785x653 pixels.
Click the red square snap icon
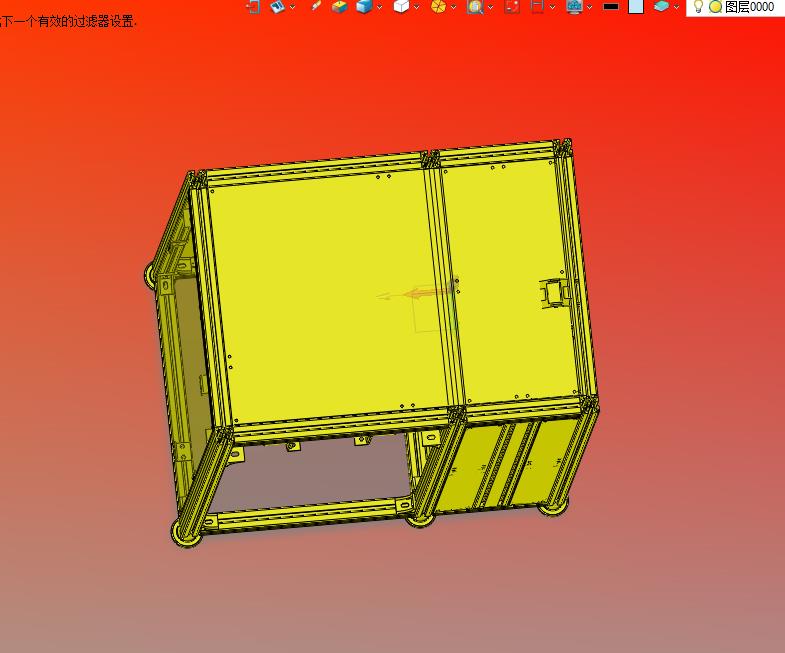512,7
